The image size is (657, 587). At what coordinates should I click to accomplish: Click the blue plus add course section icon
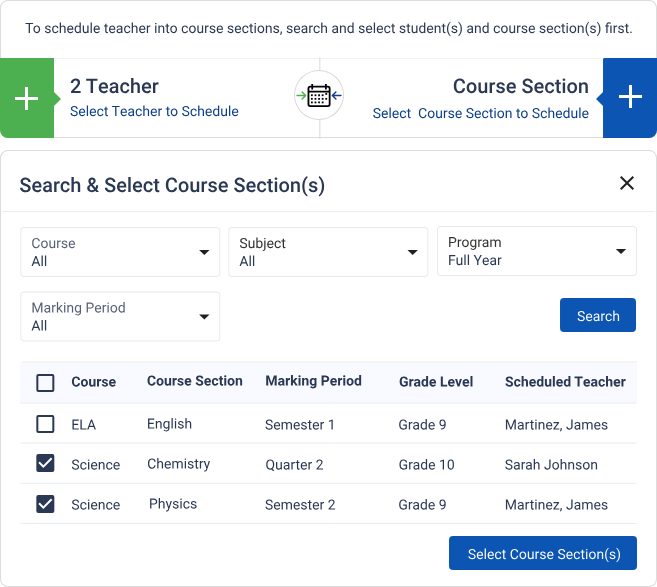tap(630, 98)
